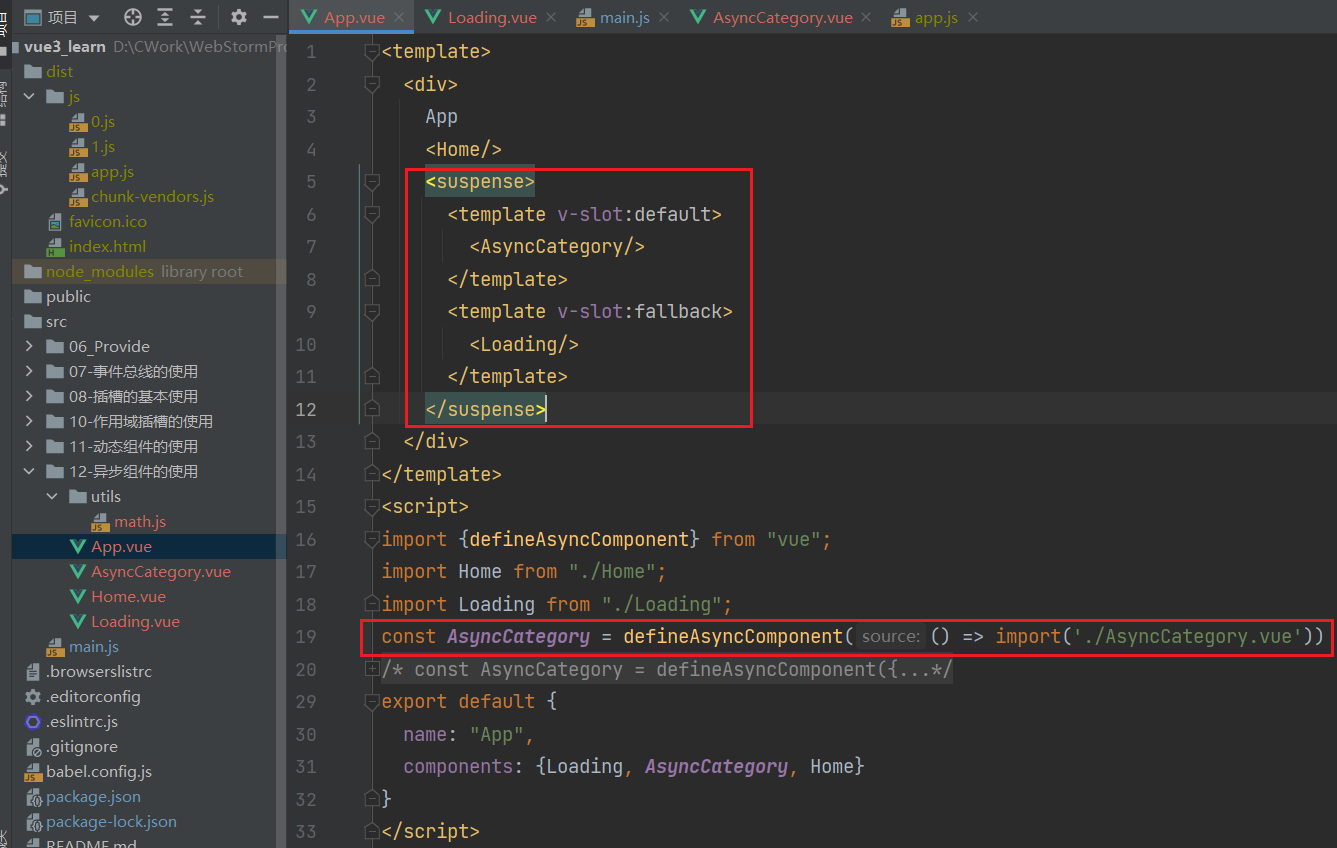Viewport: 1337px width, 848px height.
Task: Click line number 19 in the gutter
Action: 306,636
